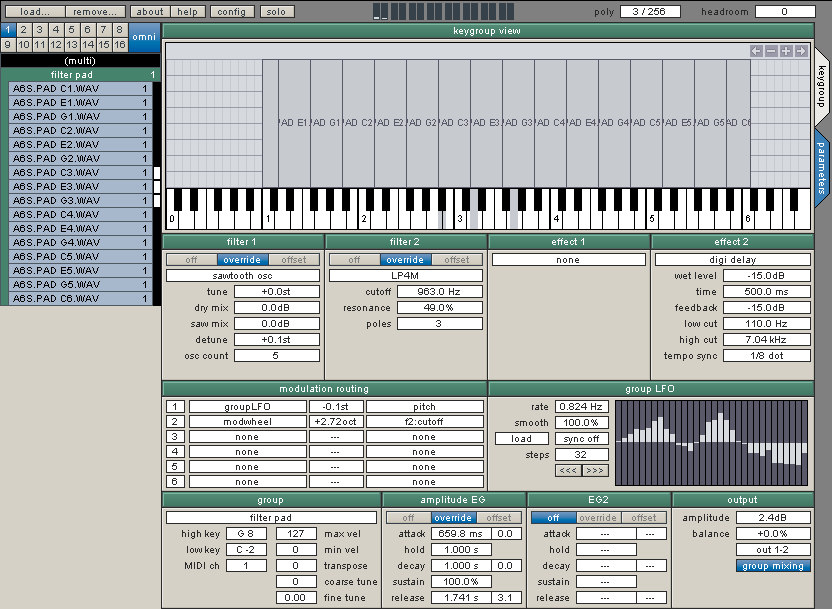
Task: Click the load... button in top bar
Action: [35, 12]
